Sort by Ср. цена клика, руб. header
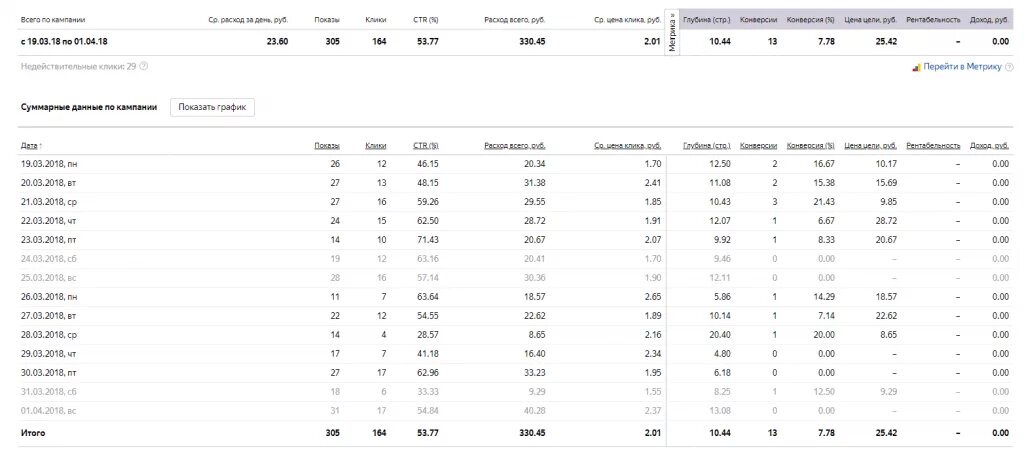Image resolution: width=1024 pixels, height=453 pixels. 627,146
